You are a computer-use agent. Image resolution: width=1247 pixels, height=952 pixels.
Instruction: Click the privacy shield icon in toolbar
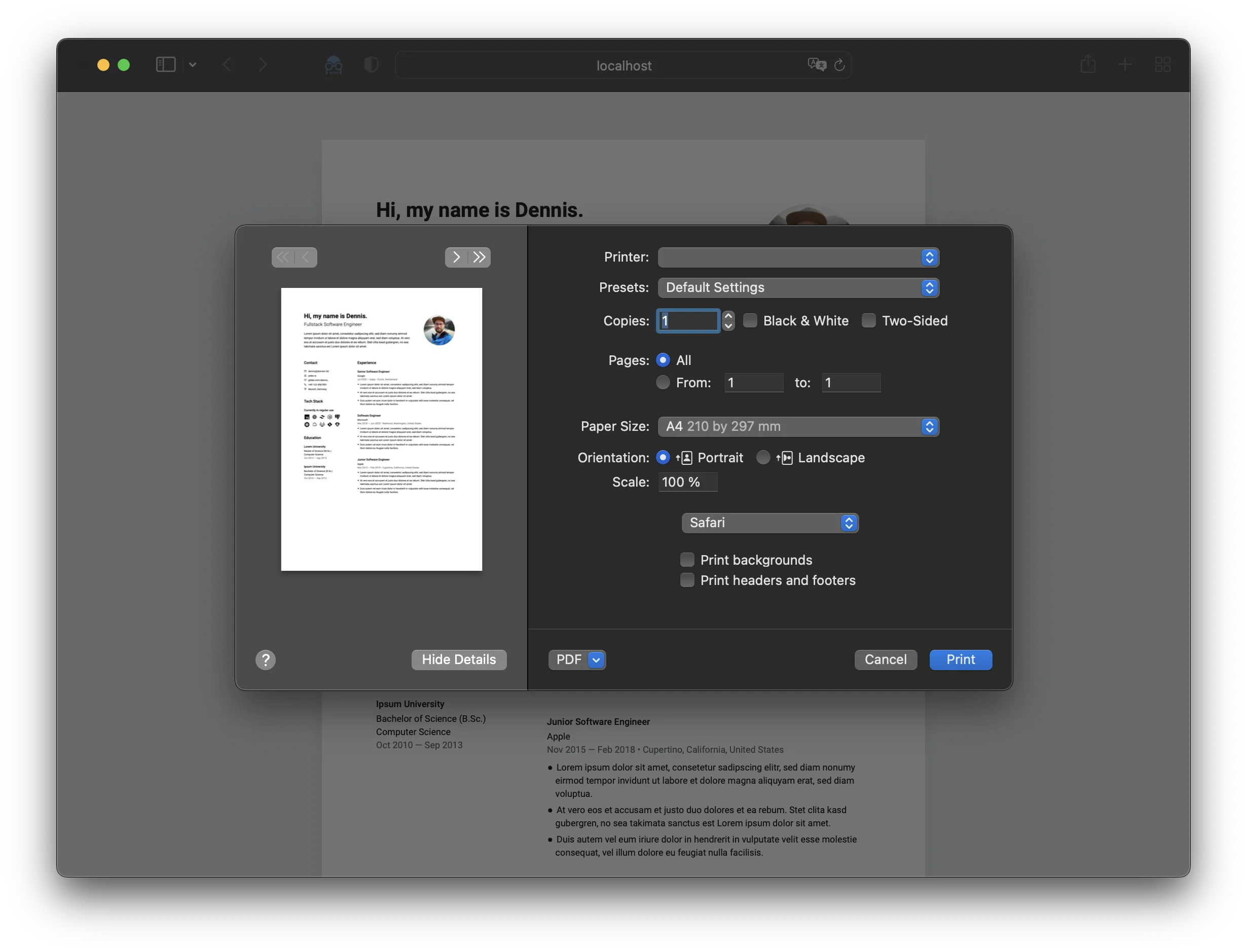(371, 64)
